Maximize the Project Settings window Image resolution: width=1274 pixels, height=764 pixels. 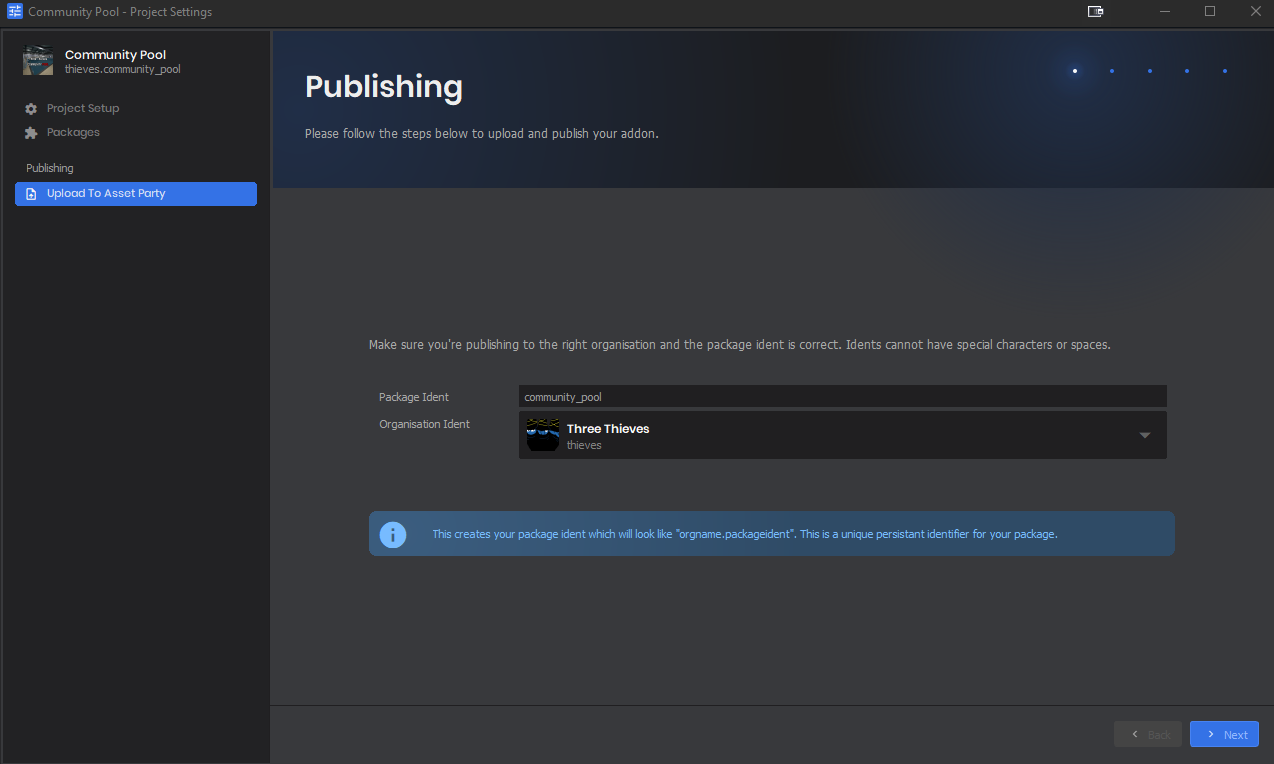(x=1210, y=12)
